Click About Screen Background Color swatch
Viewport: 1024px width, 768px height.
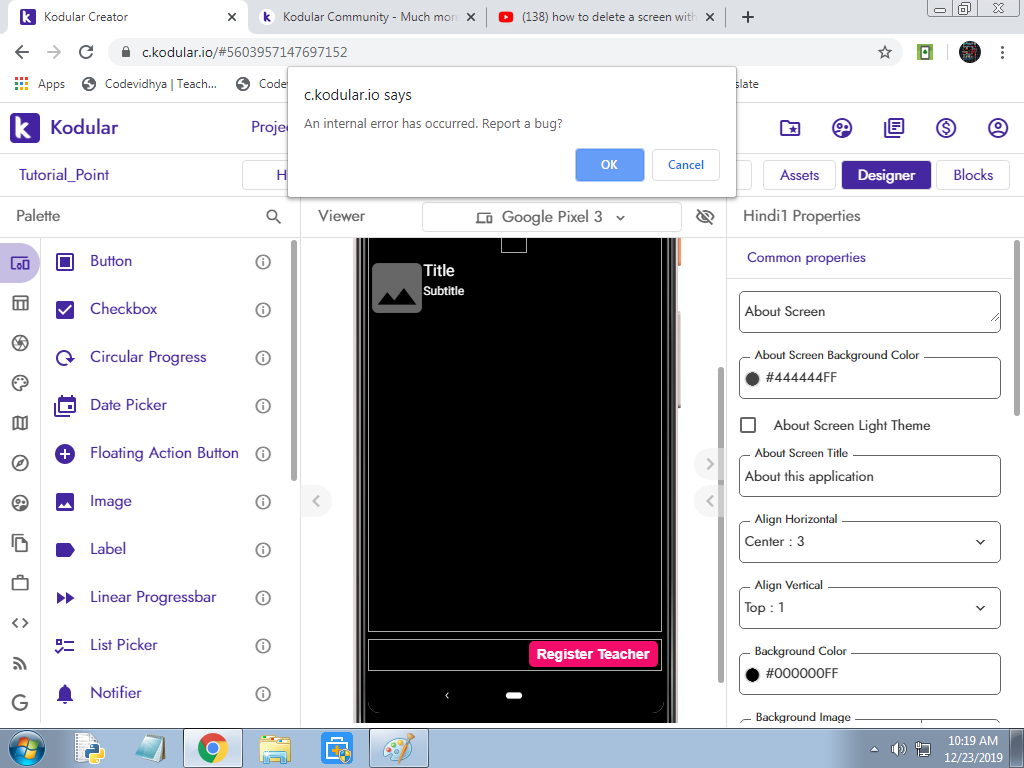click(x=752, y=378)
